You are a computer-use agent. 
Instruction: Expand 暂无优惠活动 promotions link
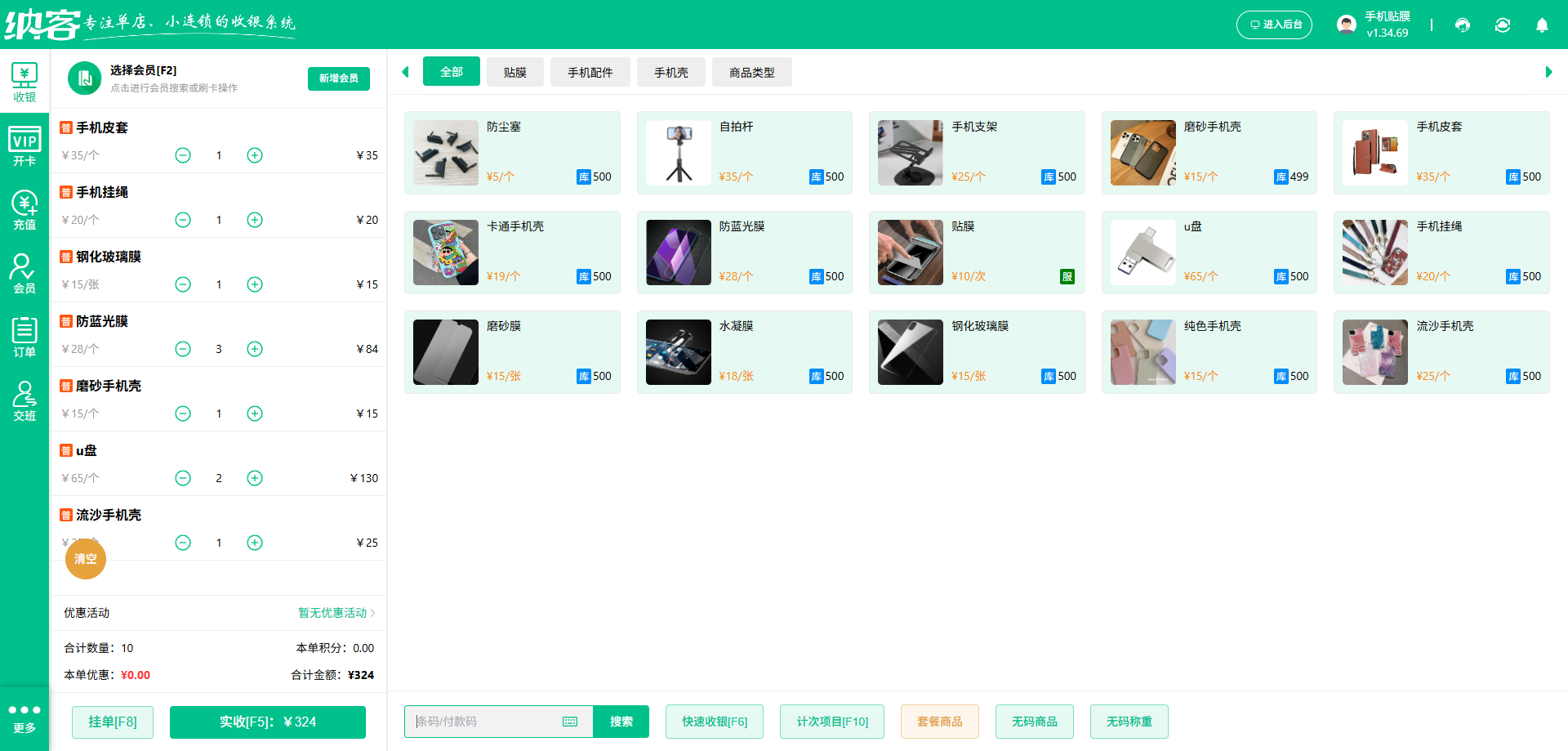[336, 613]
